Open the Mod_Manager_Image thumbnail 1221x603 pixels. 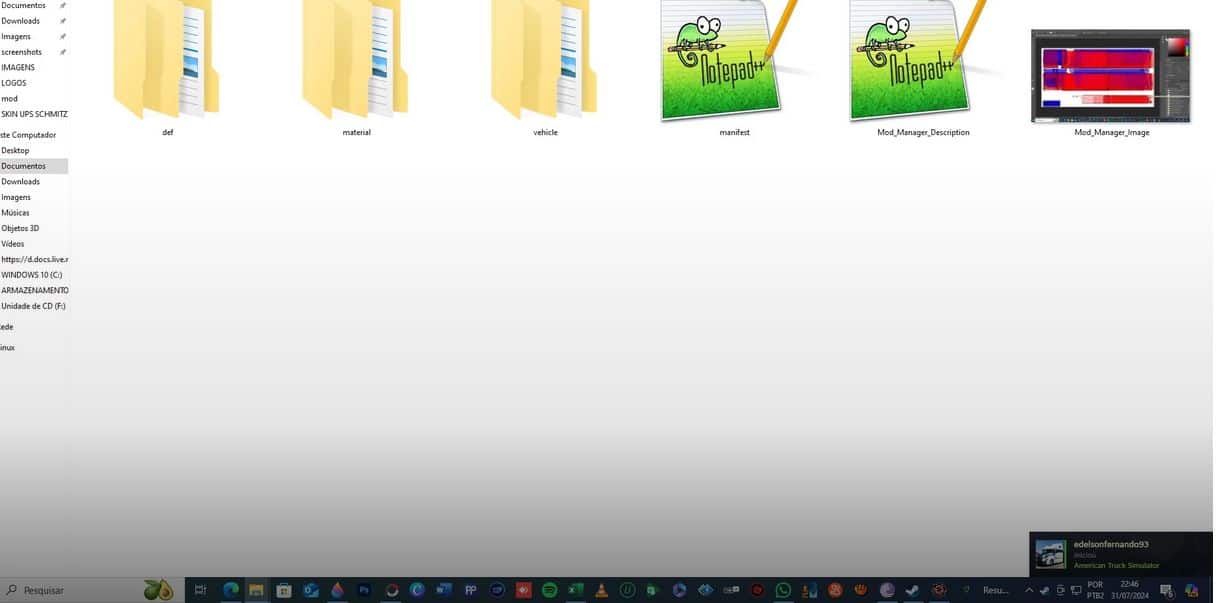[x=1110, y=76]
